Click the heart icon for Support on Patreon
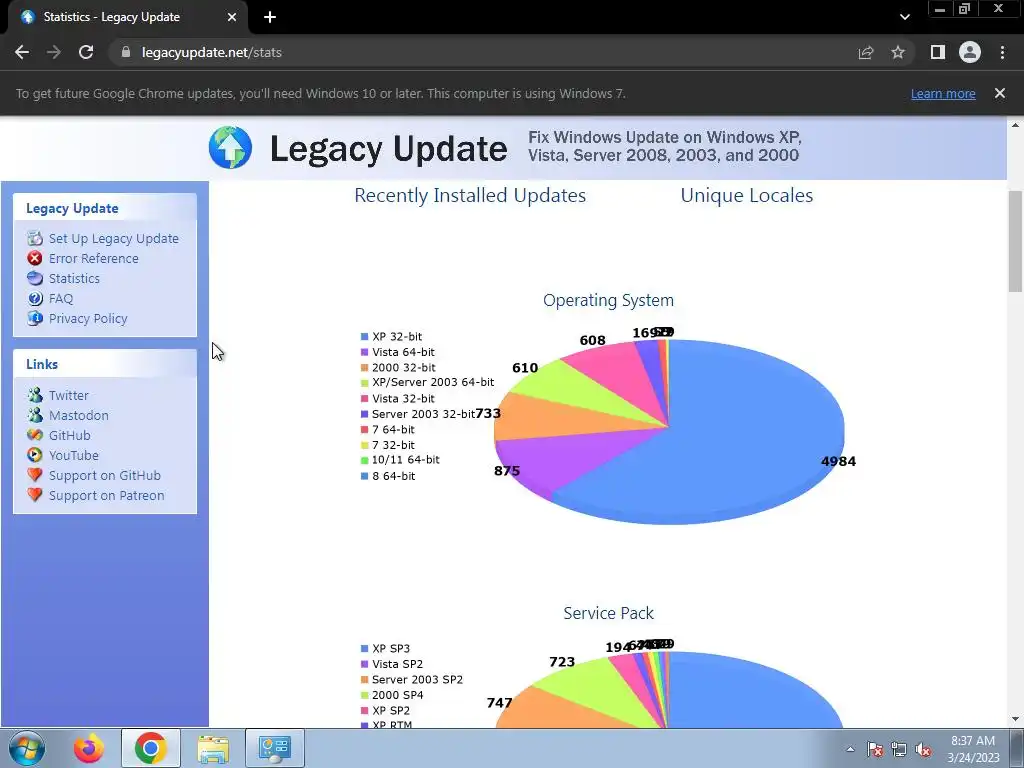1024x768 pixels. pyautogui.click(x=35, y=495)
